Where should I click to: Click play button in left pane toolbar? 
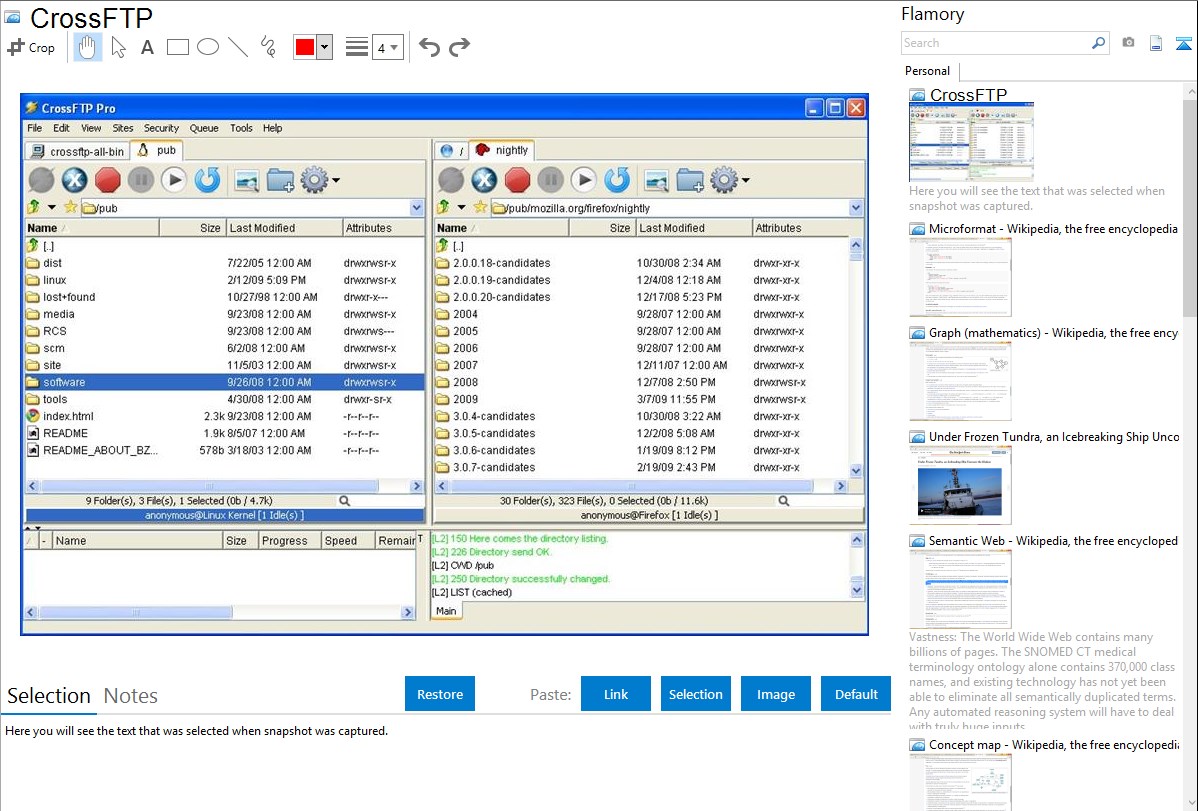tap(173, 180)
